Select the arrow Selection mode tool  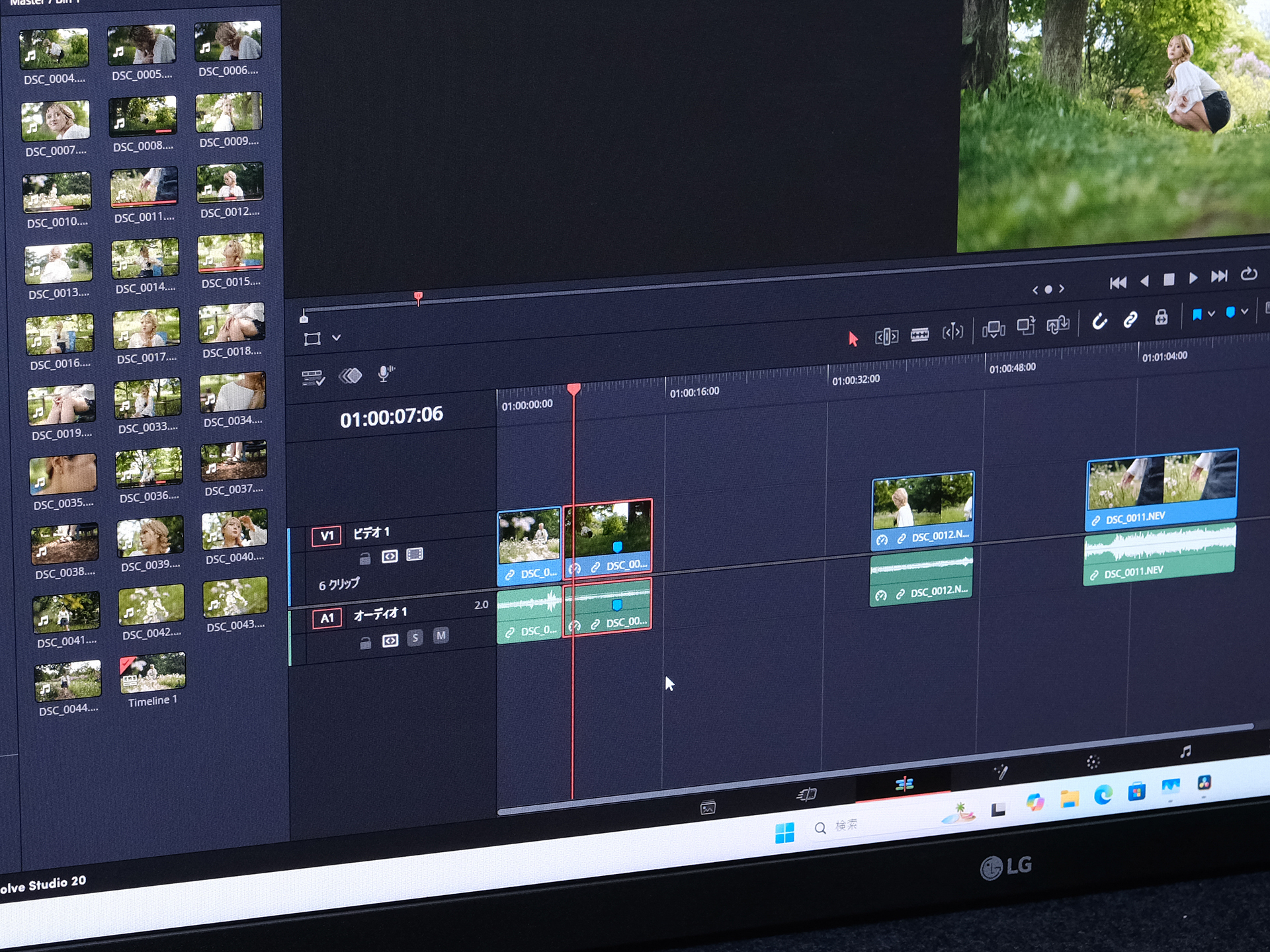coord(853,339)
